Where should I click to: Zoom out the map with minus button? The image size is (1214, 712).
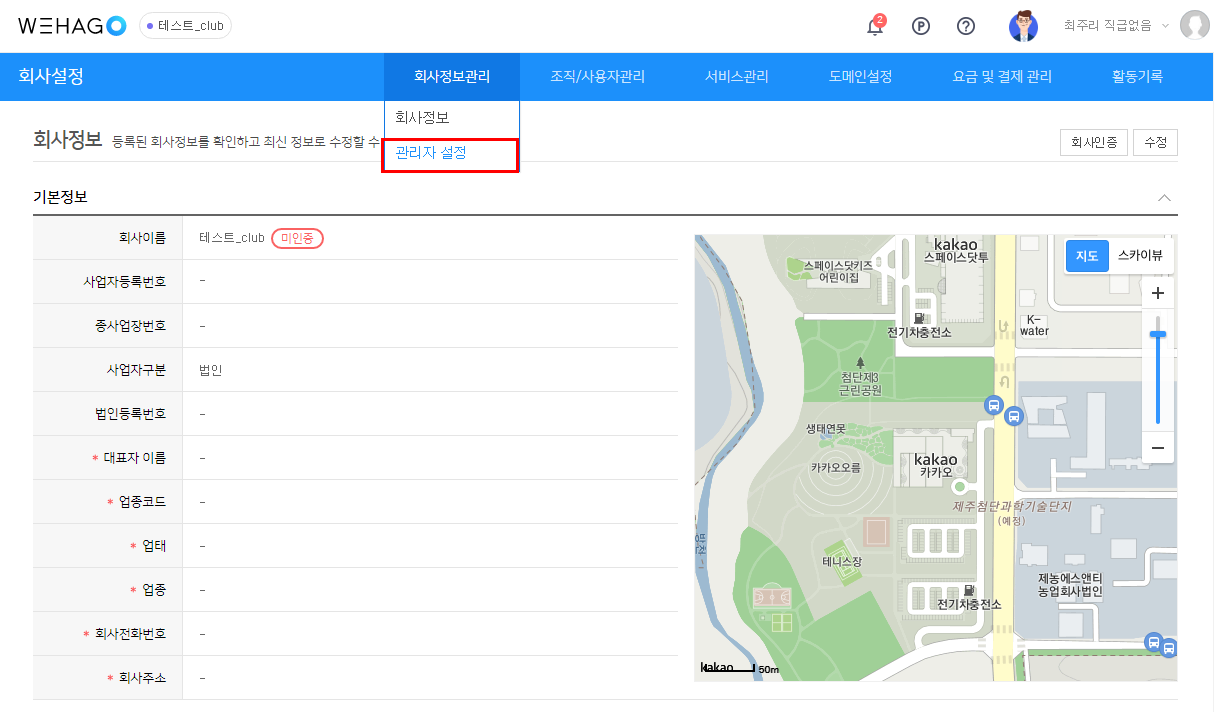(1158, 447)
